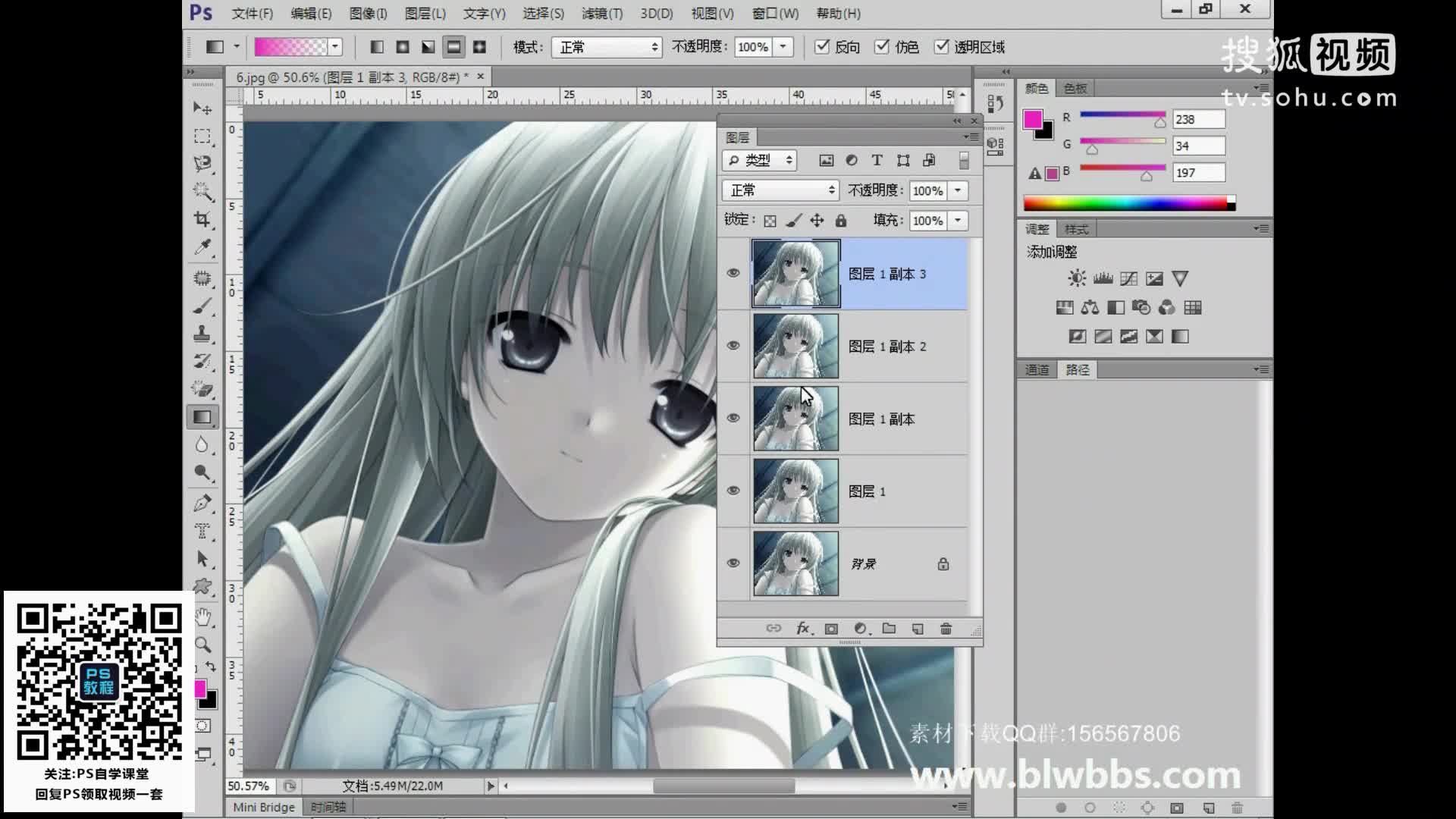
Task: Select the Brush tool
Action: (x=202, y=306)
